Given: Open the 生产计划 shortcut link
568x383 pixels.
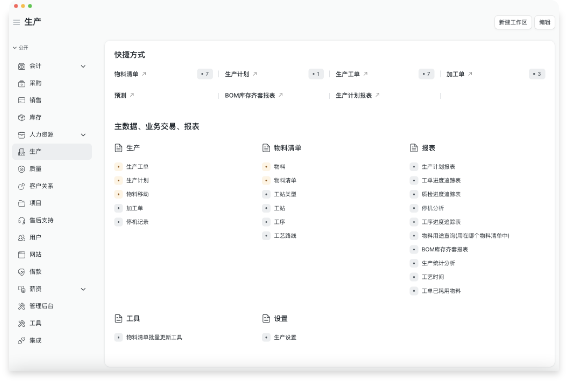Looking at the screenshot, I should click(x=237, y=74).
